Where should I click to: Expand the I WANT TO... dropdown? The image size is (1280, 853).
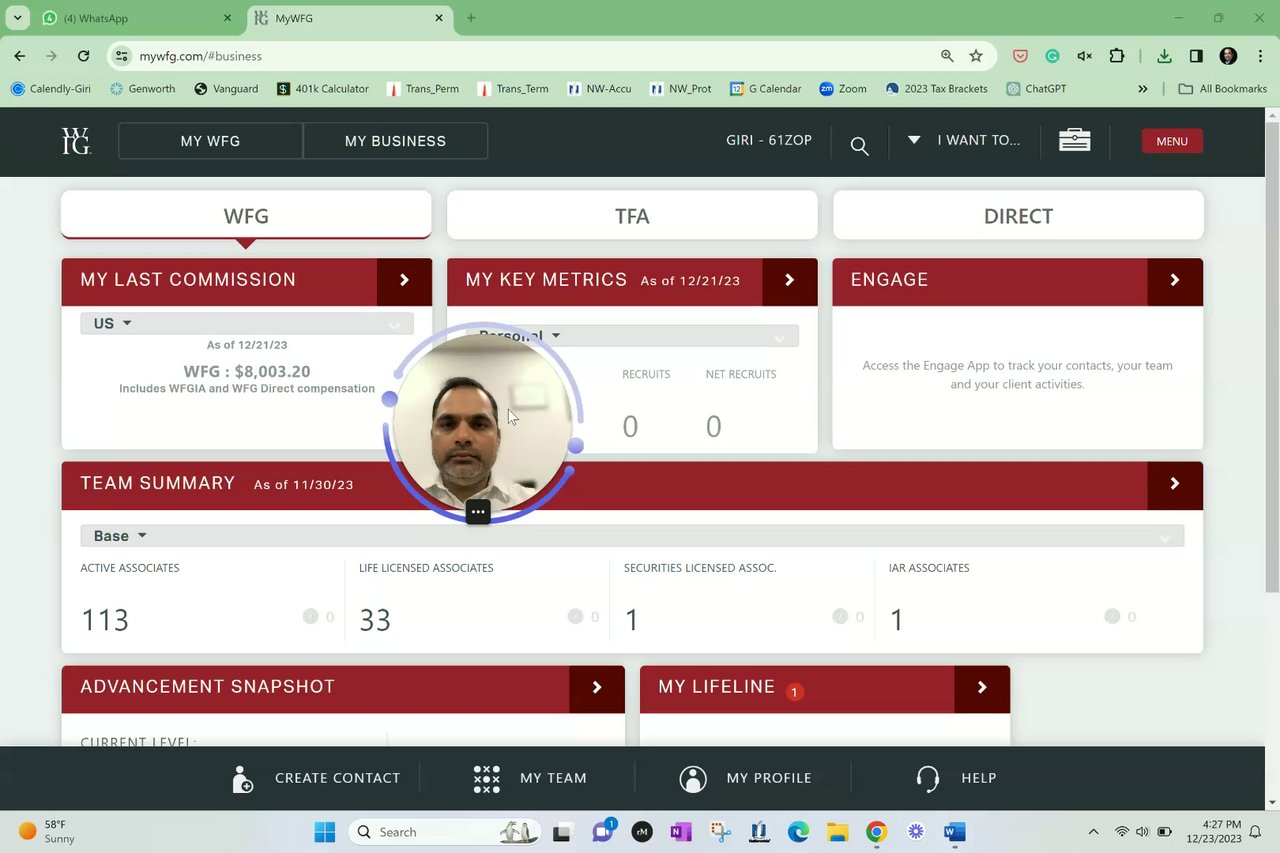965,140
